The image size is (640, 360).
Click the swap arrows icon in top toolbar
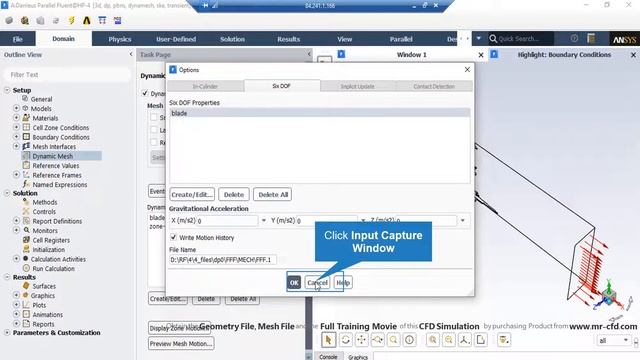56,20
